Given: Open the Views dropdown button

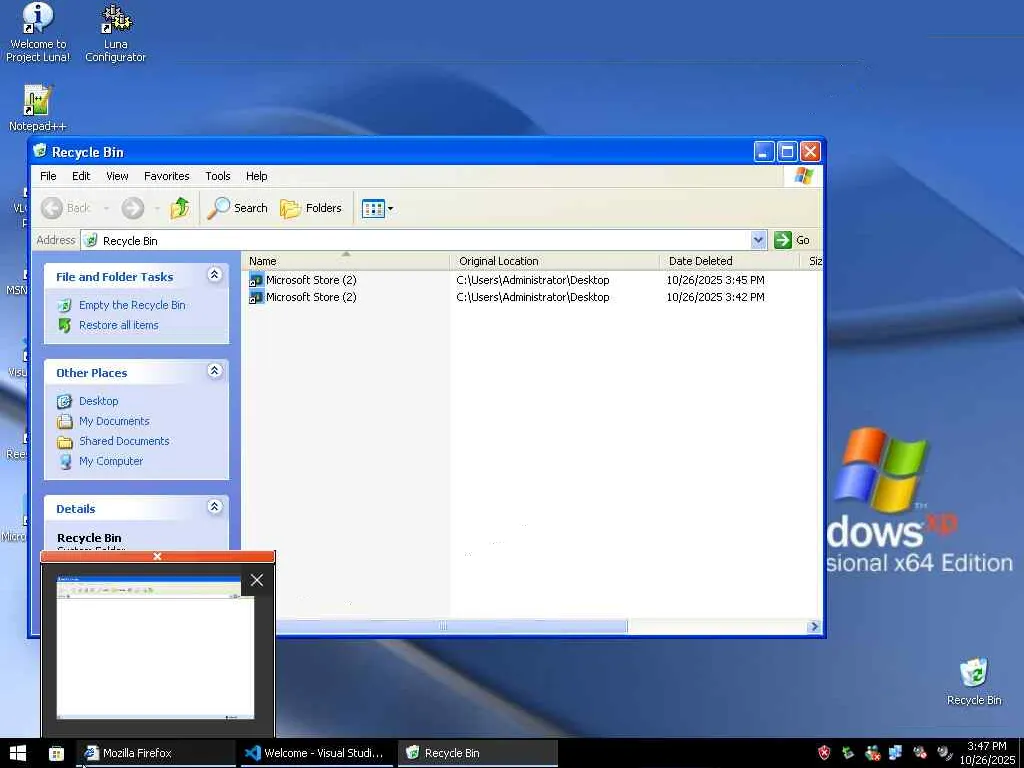Looking at the screenshot, I should point(377,209).
